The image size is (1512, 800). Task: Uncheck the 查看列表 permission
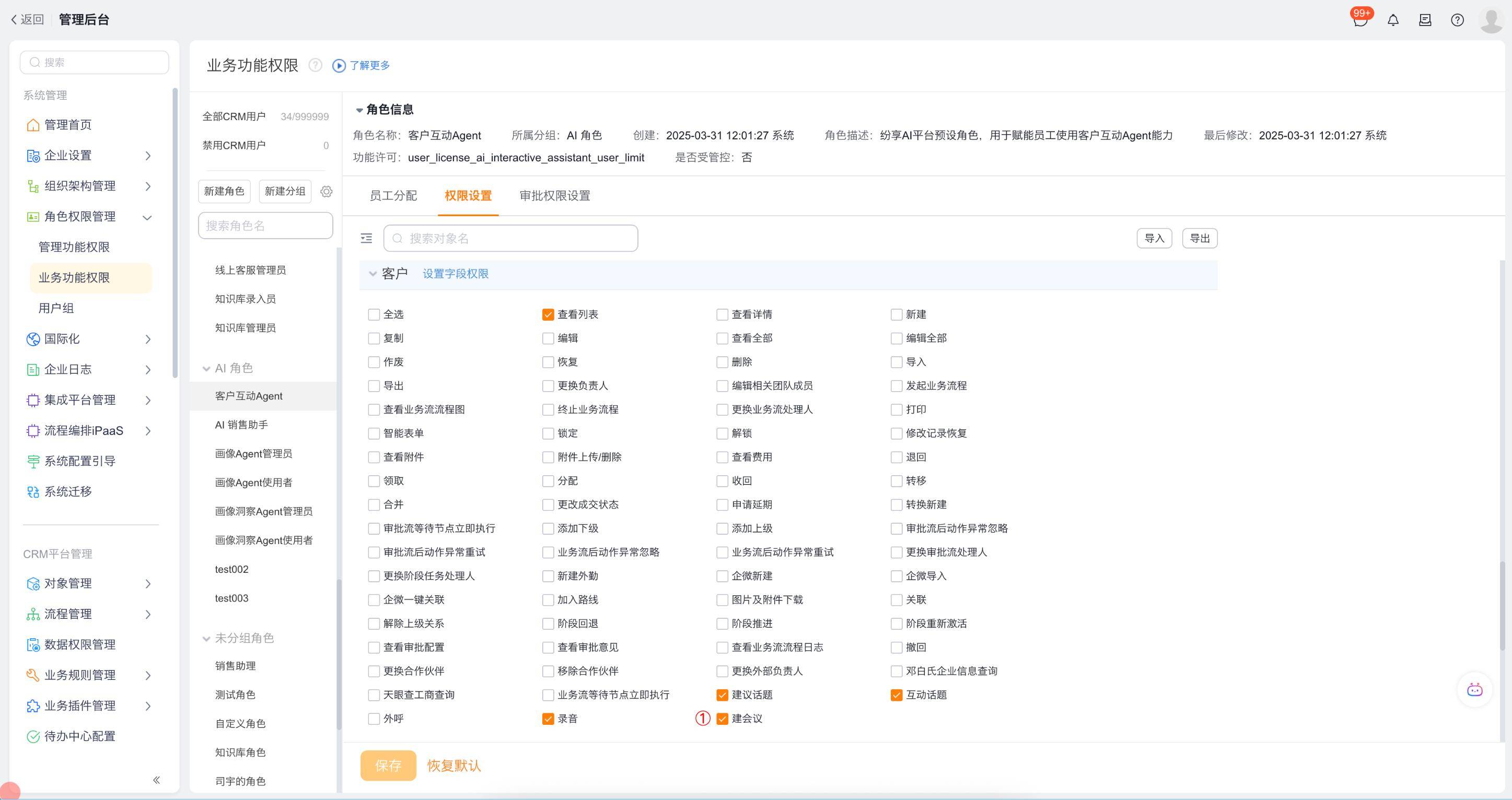pos(548,314)
